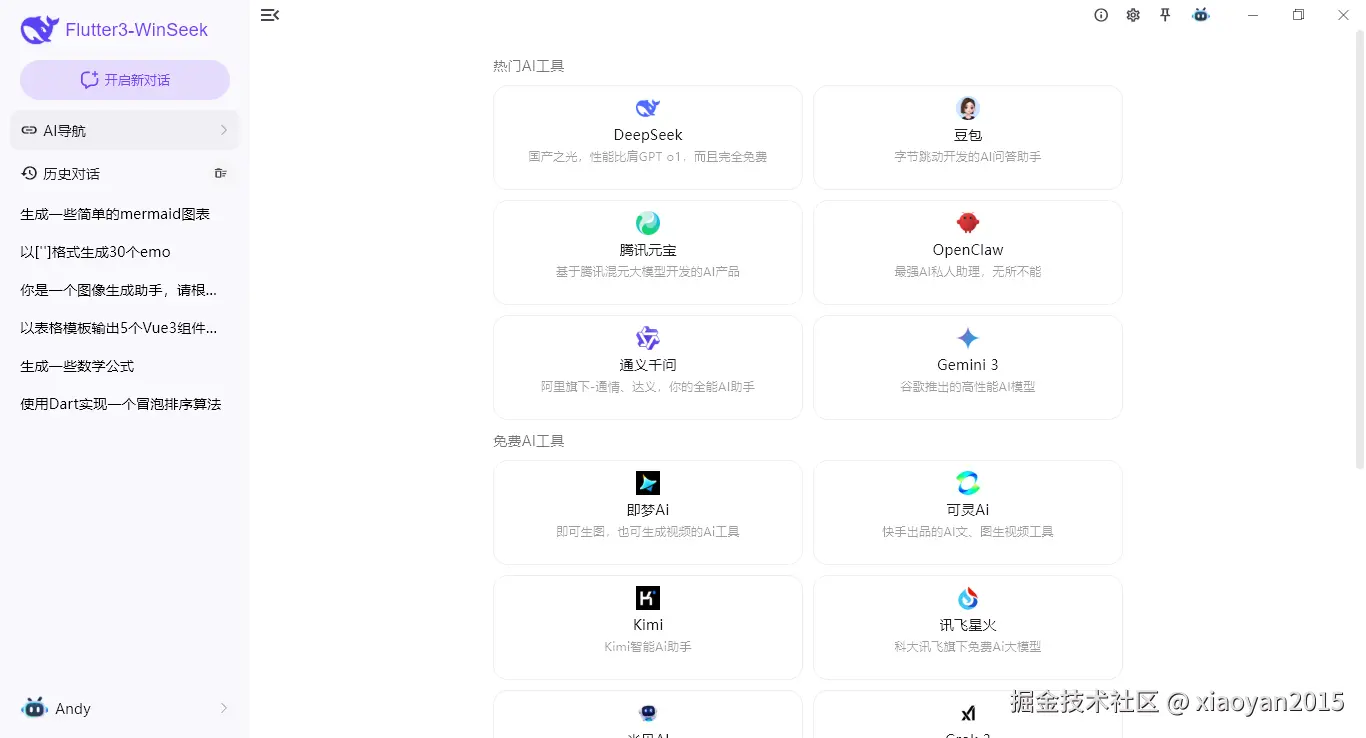Click the Kimi logo icon
The image size is (1366, 738).
(647, 597)
